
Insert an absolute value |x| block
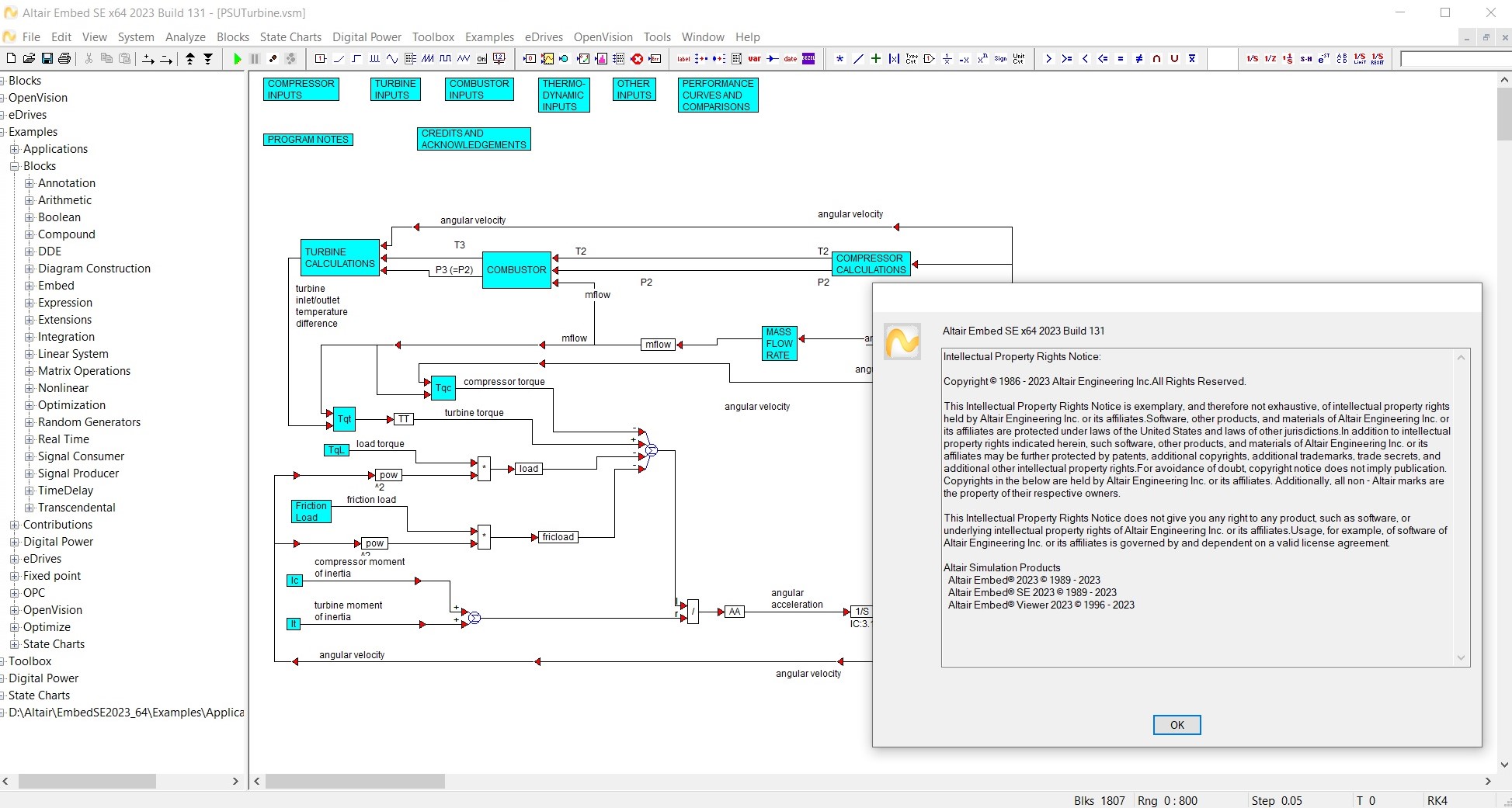click(894, 58)
